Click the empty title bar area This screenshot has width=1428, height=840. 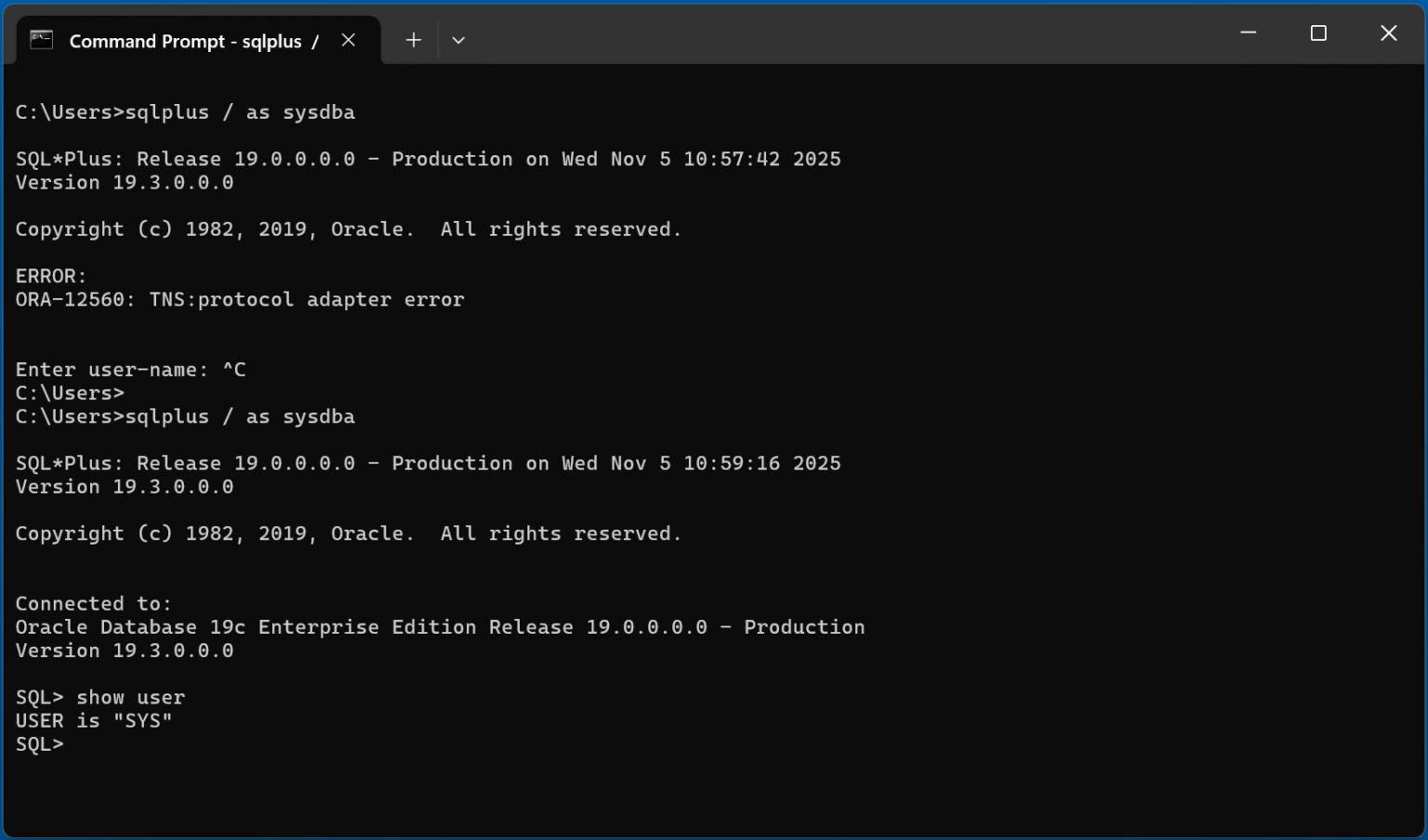[x=837, y=37]
